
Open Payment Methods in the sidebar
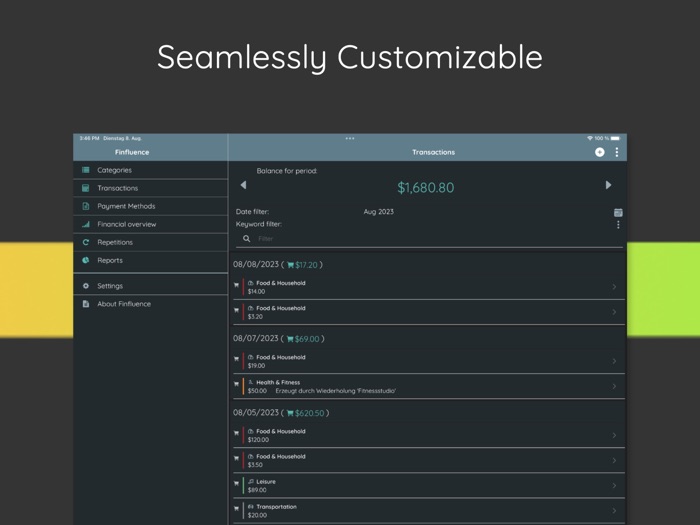coord(150,206)
